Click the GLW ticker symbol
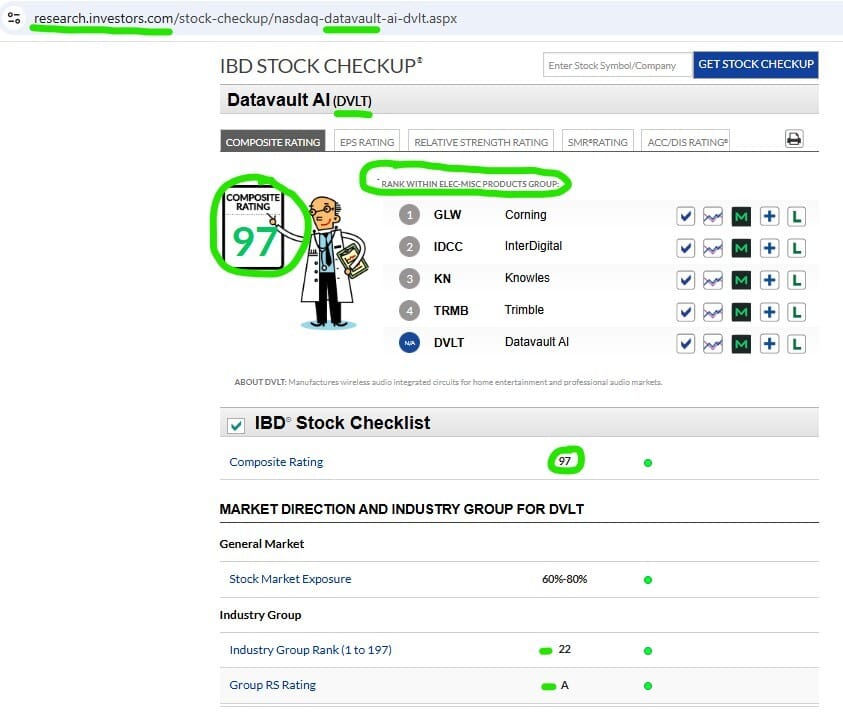 click(447, 215)
